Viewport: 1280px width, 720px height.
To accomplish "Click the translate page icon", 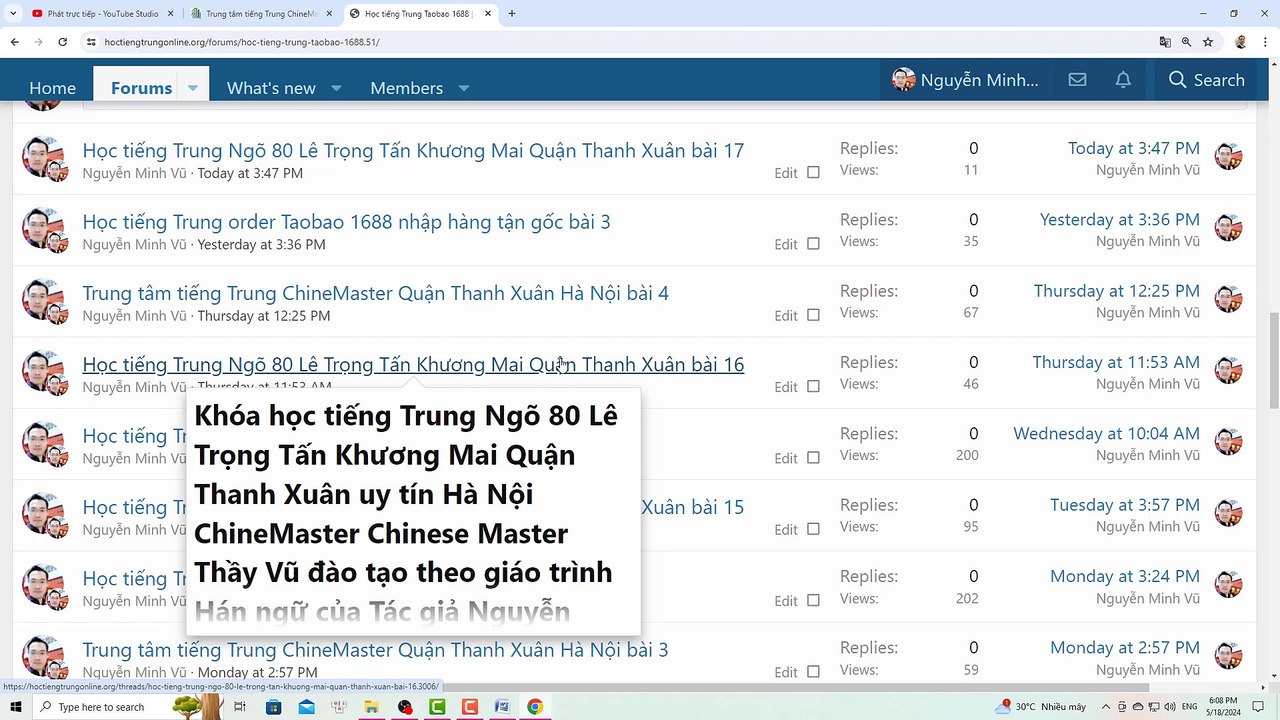I will (1165, 42).
